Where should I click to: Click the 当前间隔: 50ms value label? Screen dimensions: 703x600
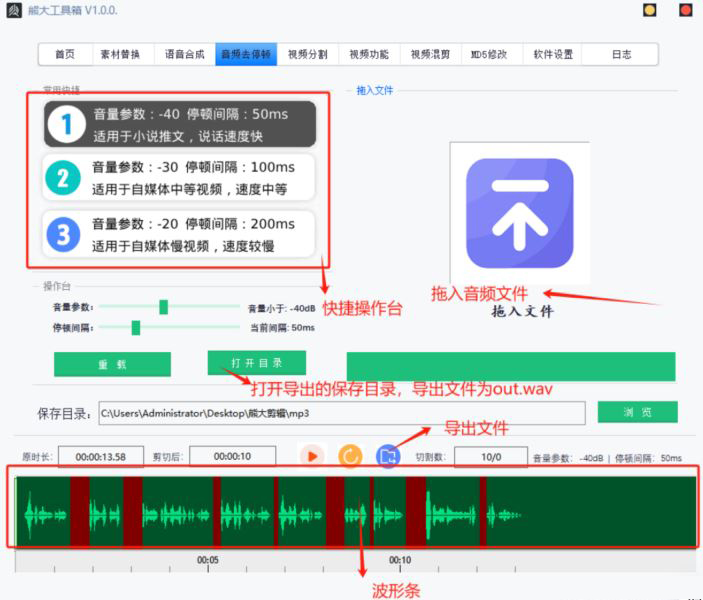coord(282,328)
